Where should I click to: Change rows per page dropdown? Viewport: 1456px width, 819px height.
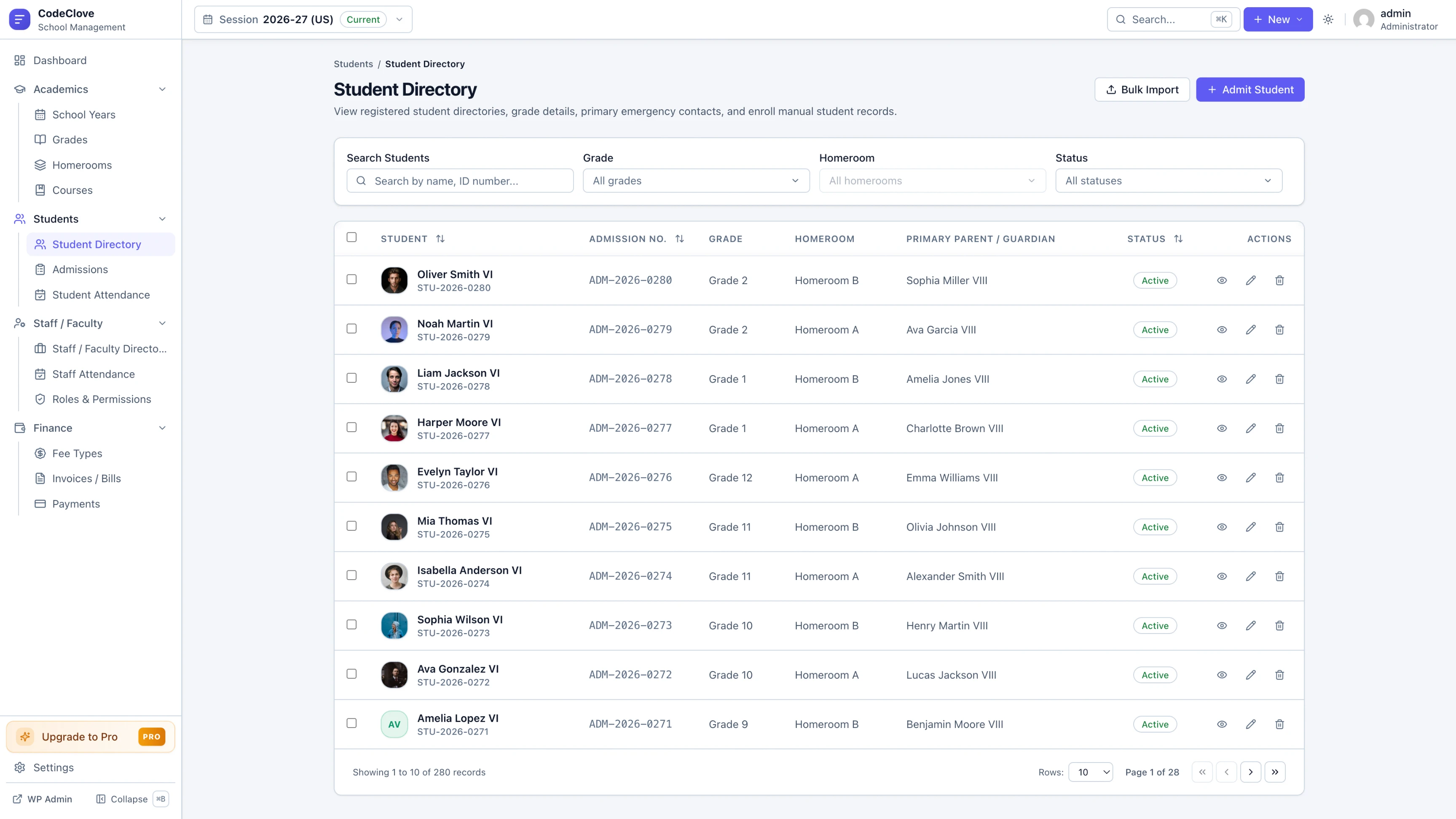(x=1090, y=772)
